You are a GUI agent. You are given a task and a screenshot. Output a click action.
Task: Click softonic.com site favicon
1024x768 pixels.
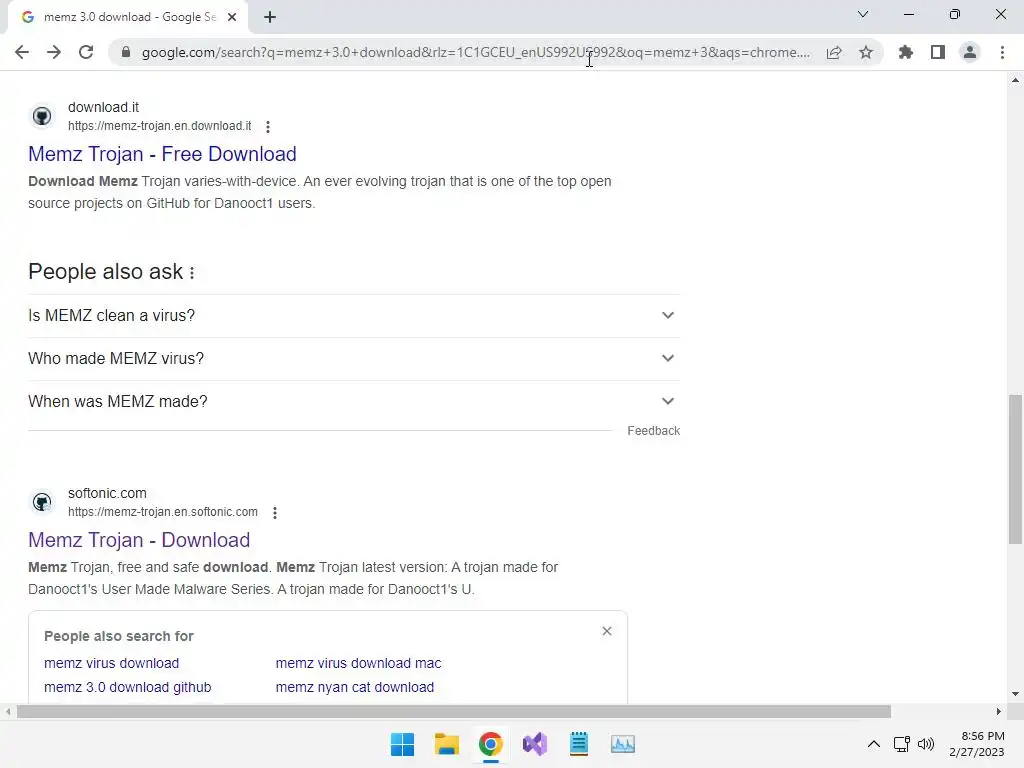pos(42,502)
